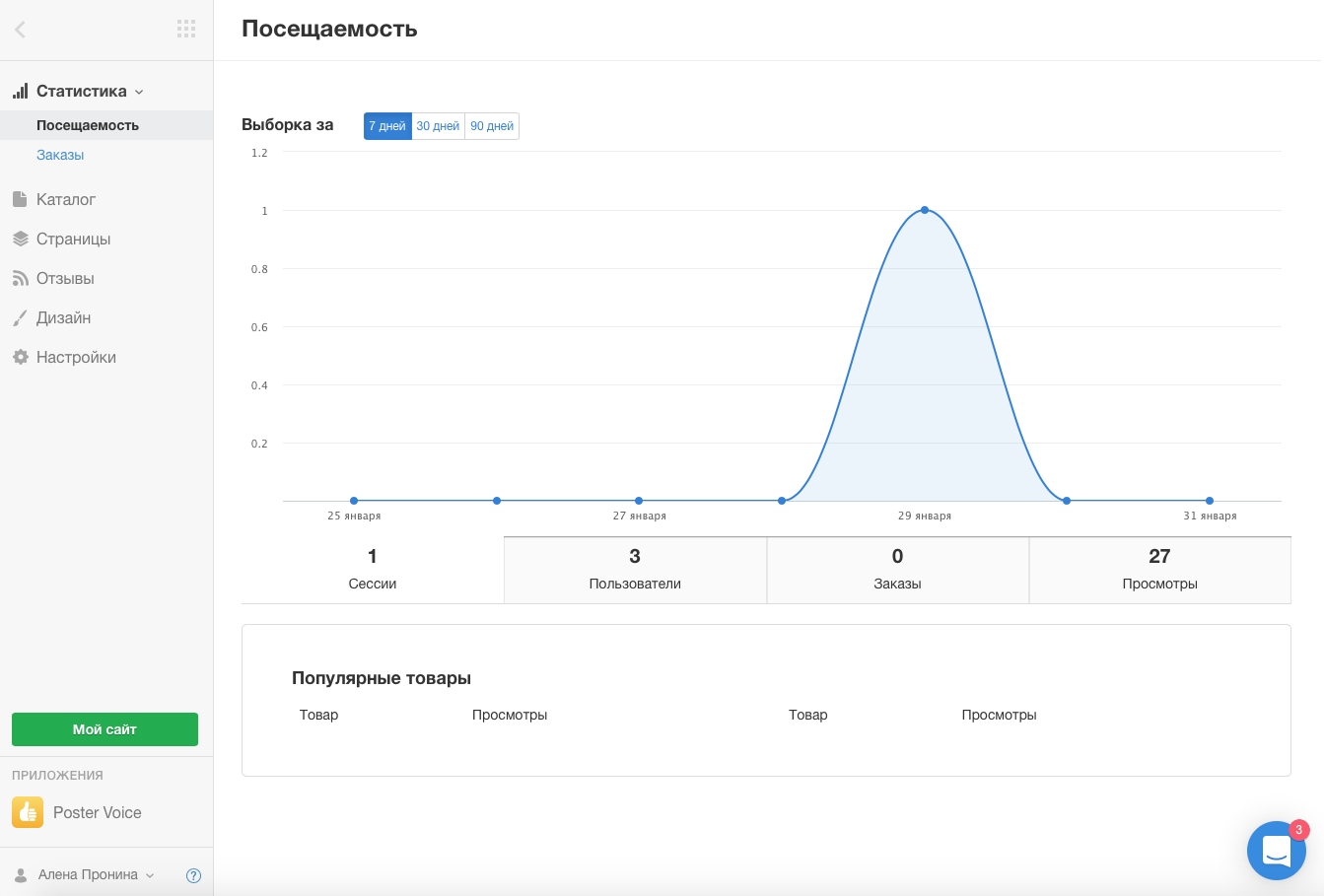Switch sample period to 90 дней
This screenshot has height=896, width=1324.
tap(492, 126)
